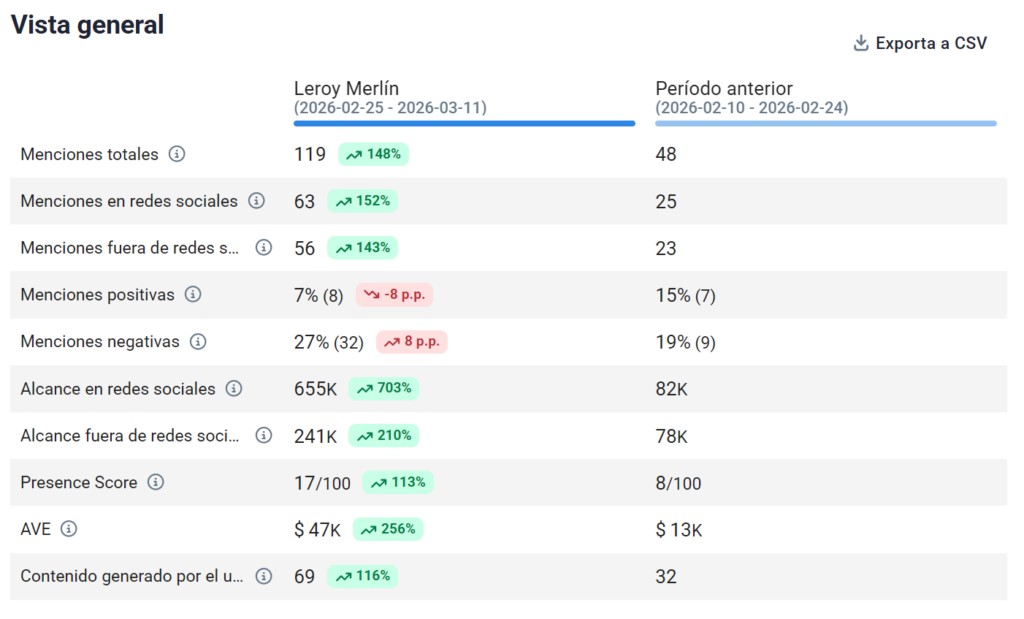Click the 256% AVE growth badge
Image resolution: width=1024 pixels, height=619 pixels.
(388, 529)
